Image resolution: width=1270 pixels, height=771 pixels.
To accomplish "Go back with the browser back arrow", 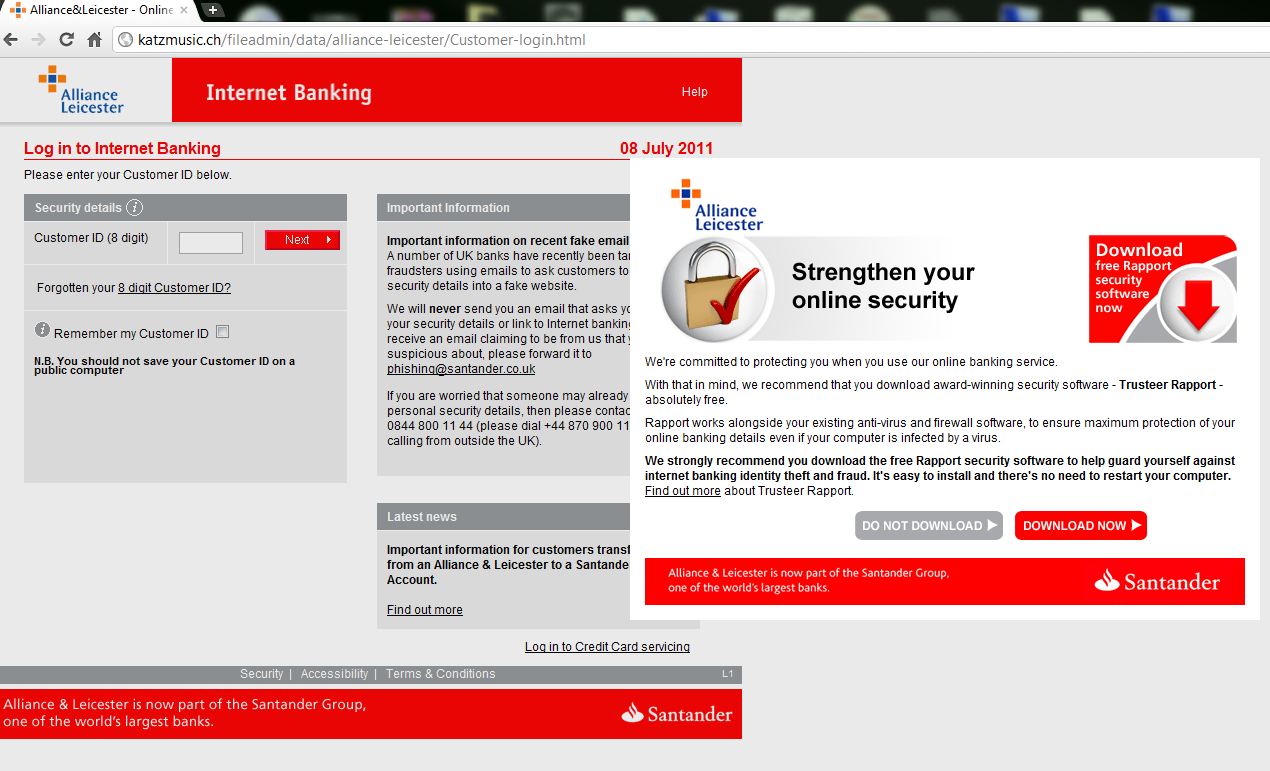I will 11,40.
